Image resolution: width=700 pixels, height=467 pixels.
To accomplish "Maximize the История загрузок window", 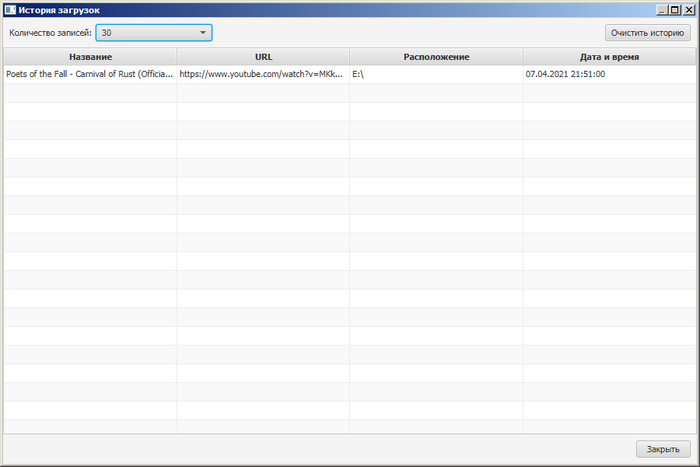I will [x=675, y=10].
